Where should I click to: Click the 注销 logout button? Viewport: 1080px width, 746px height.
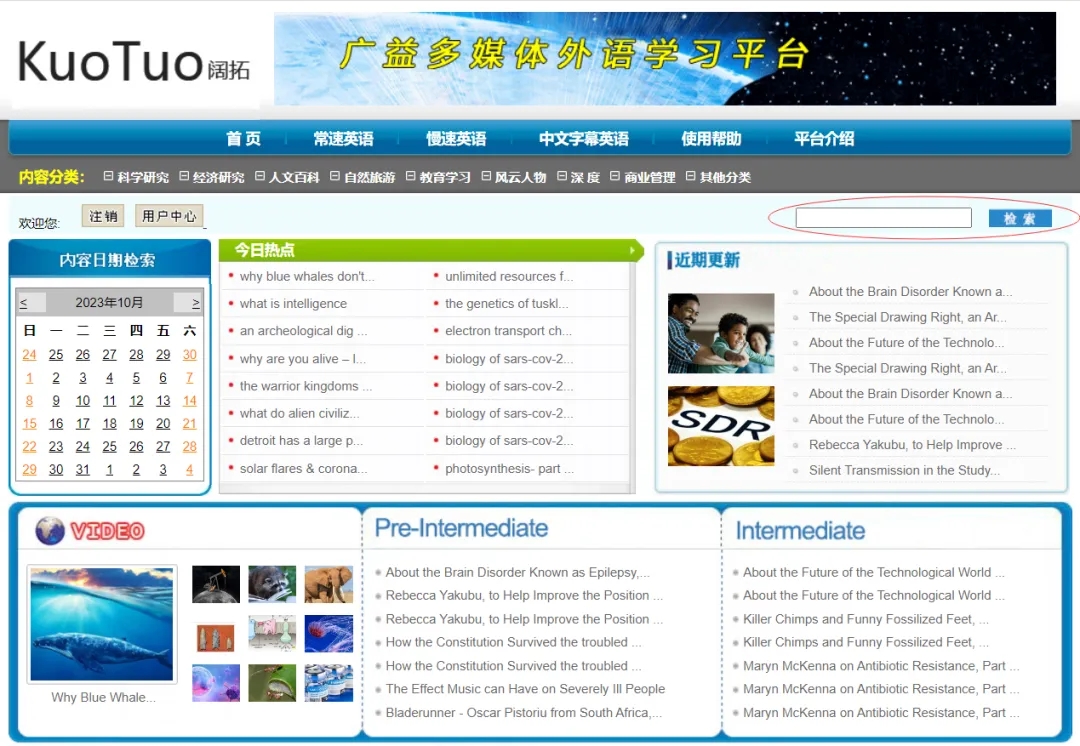tap(103, 216)
